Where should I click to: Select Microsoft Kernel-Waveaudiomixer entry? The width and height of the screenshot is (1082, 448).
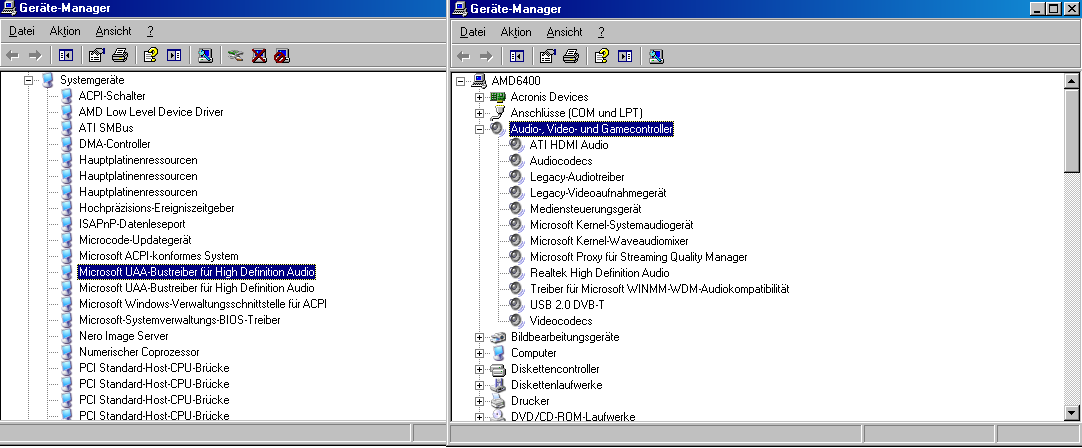609,241
